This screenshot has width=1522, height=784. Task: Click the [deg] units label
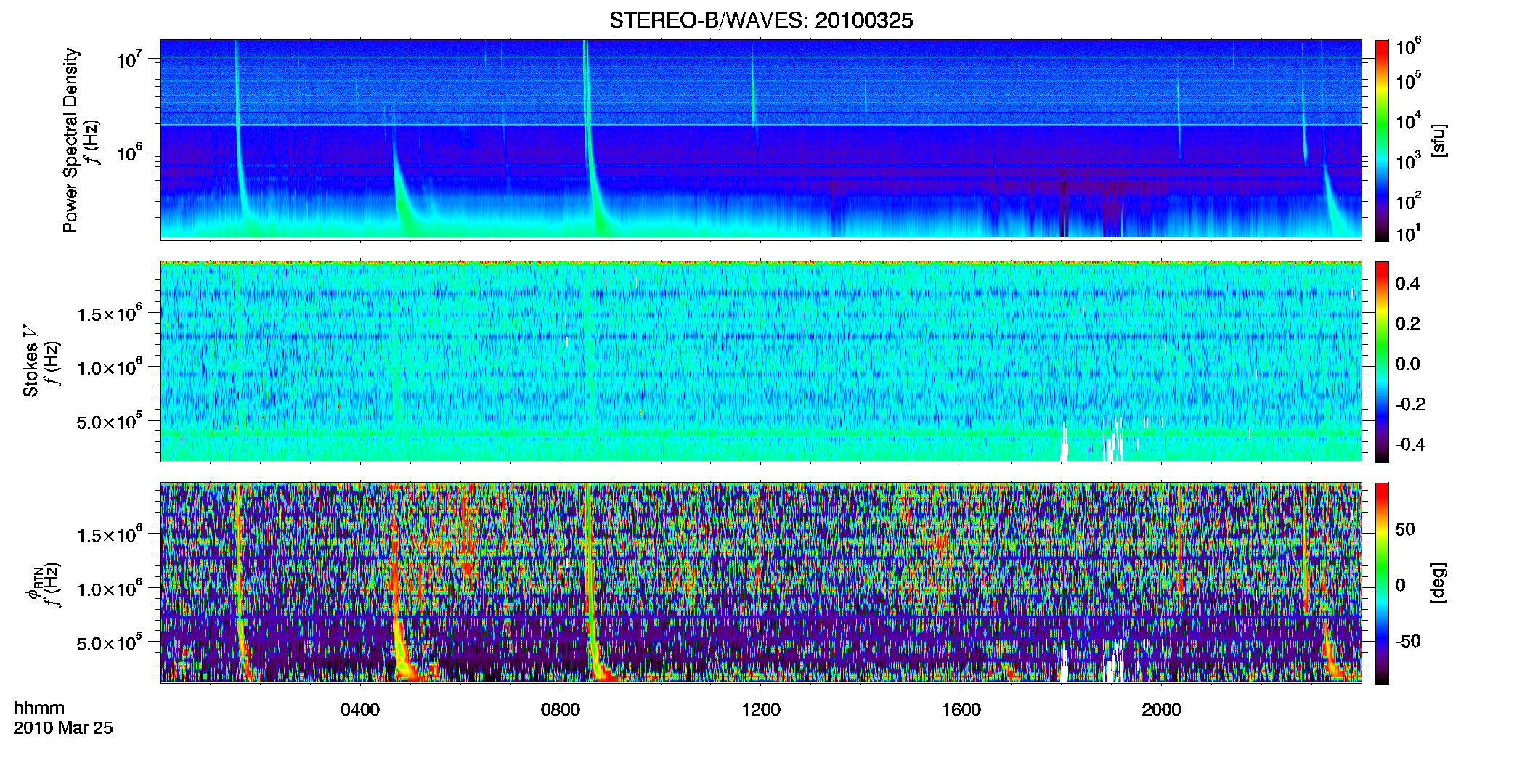[1438, 583]
